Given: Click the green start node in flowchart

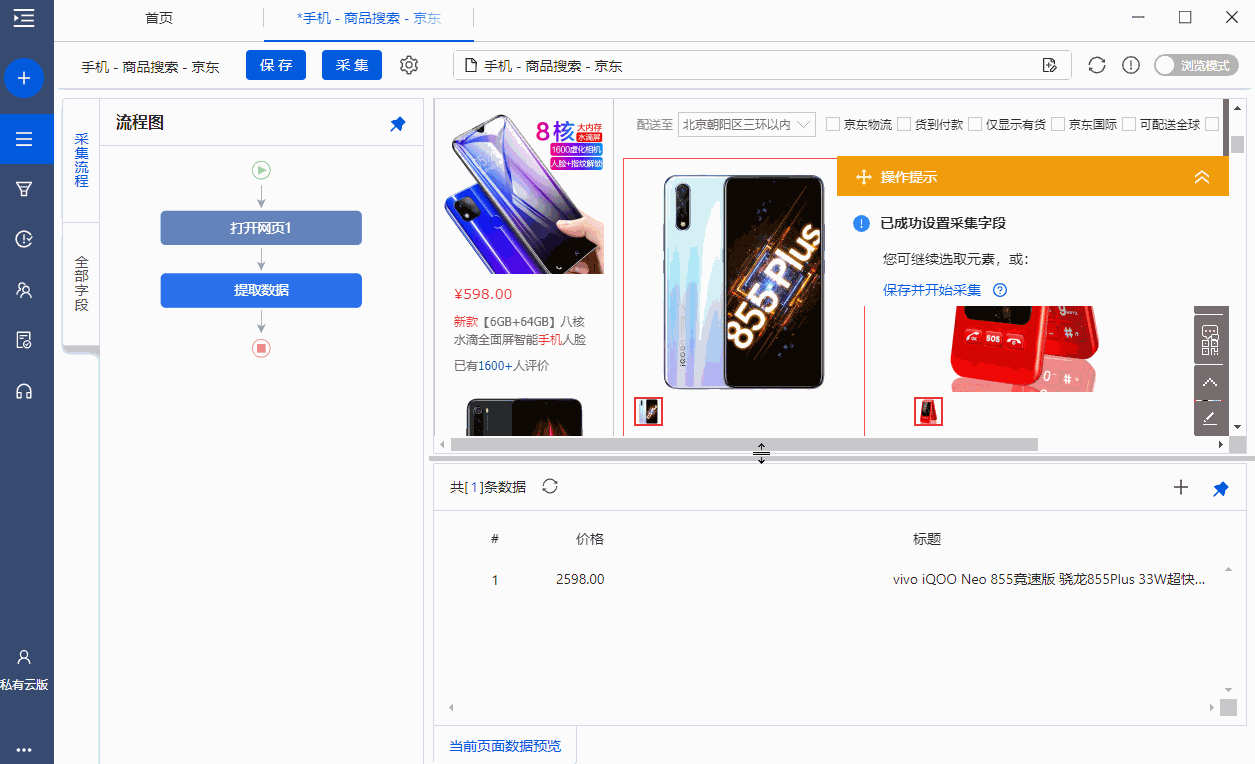Looking at the screenshot, I should coord(261,170).
